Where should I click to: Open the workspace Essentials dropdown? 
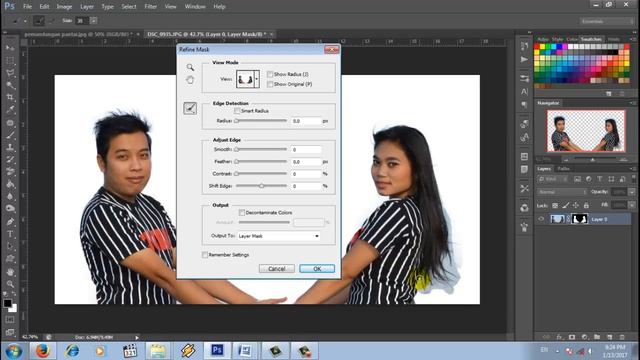point(606,21)
